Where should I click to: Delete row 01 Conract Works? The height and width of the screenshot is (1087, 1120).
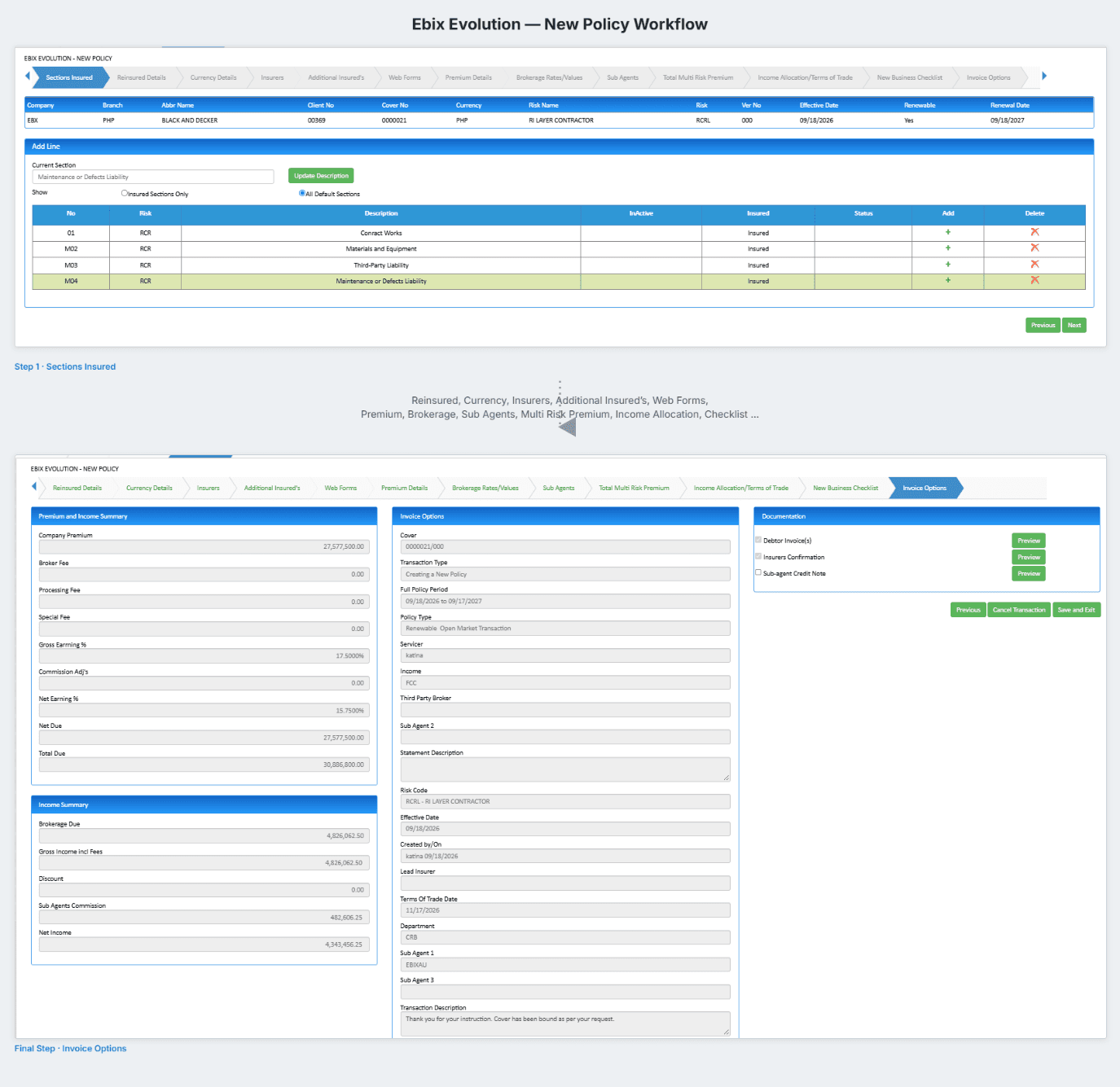[x=1034, y=232]
